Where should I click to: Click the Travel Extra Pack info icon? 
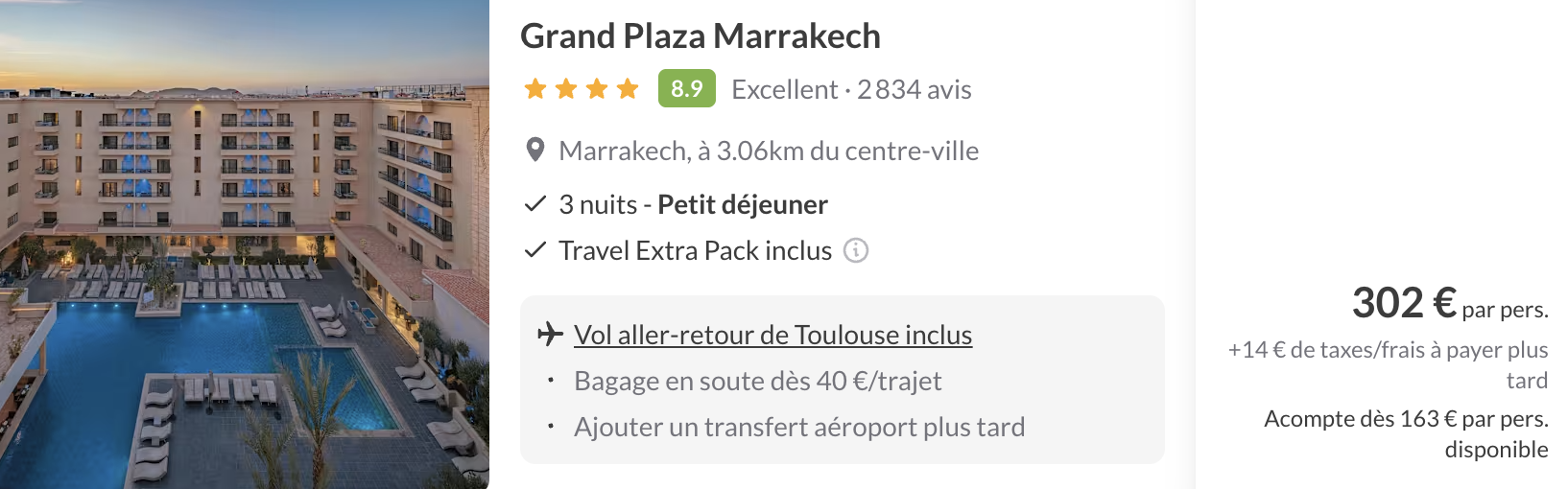(x=856, y=250)
